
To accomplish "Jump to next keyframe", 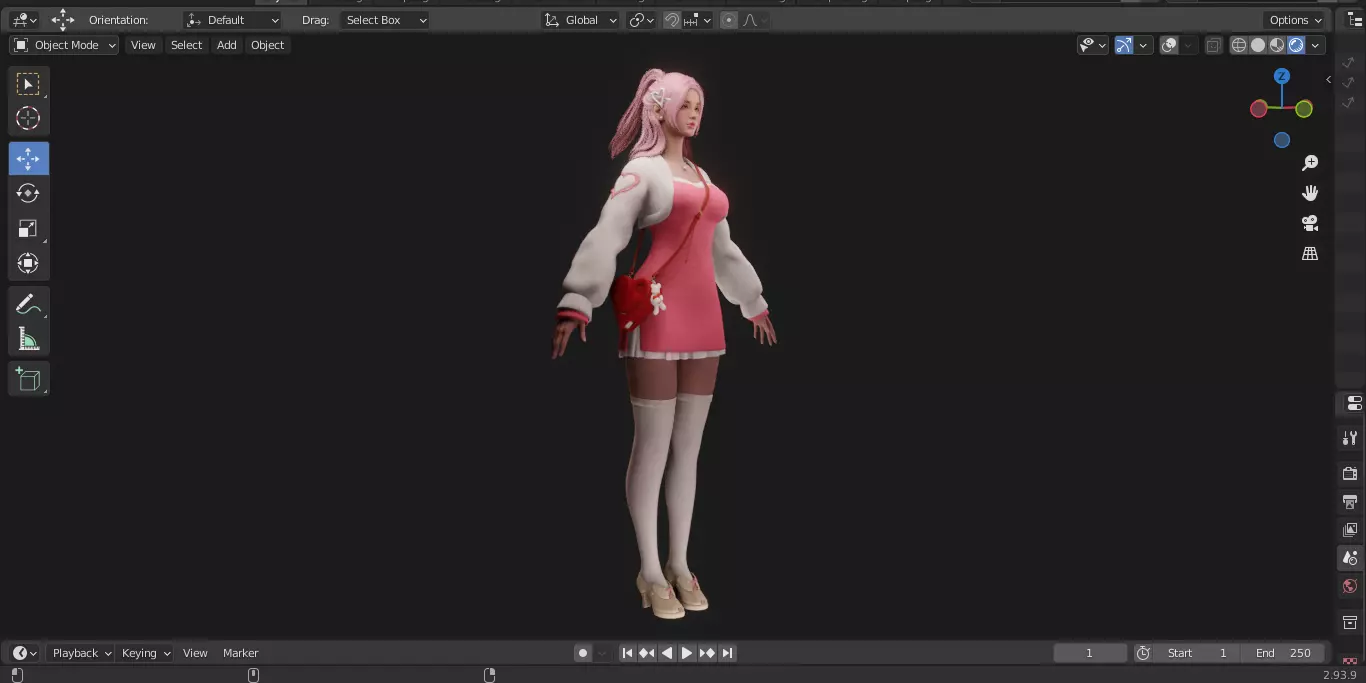I will 707,653.
